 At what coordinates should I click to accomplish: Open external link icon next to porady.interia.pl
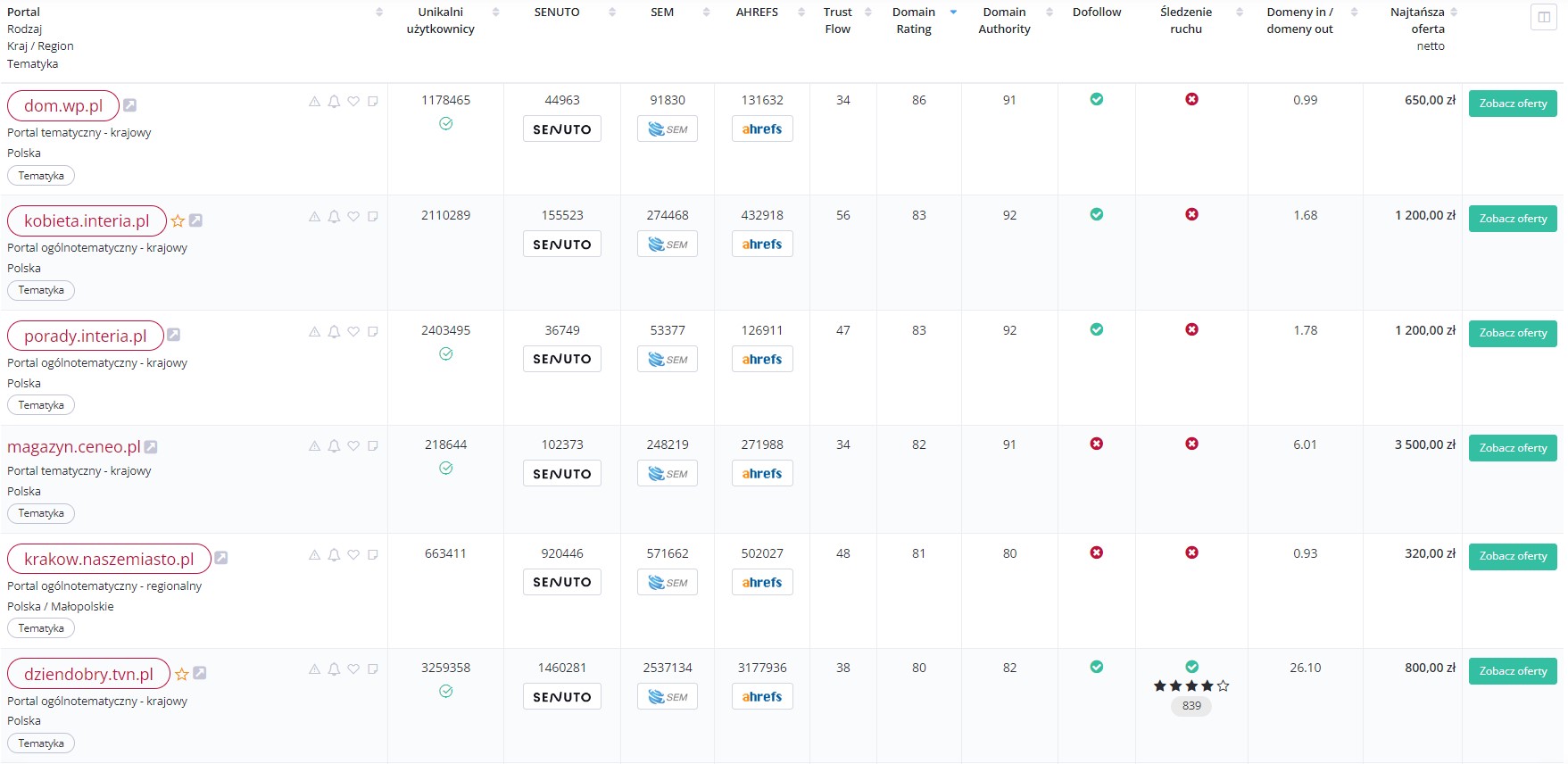point(173,335)
